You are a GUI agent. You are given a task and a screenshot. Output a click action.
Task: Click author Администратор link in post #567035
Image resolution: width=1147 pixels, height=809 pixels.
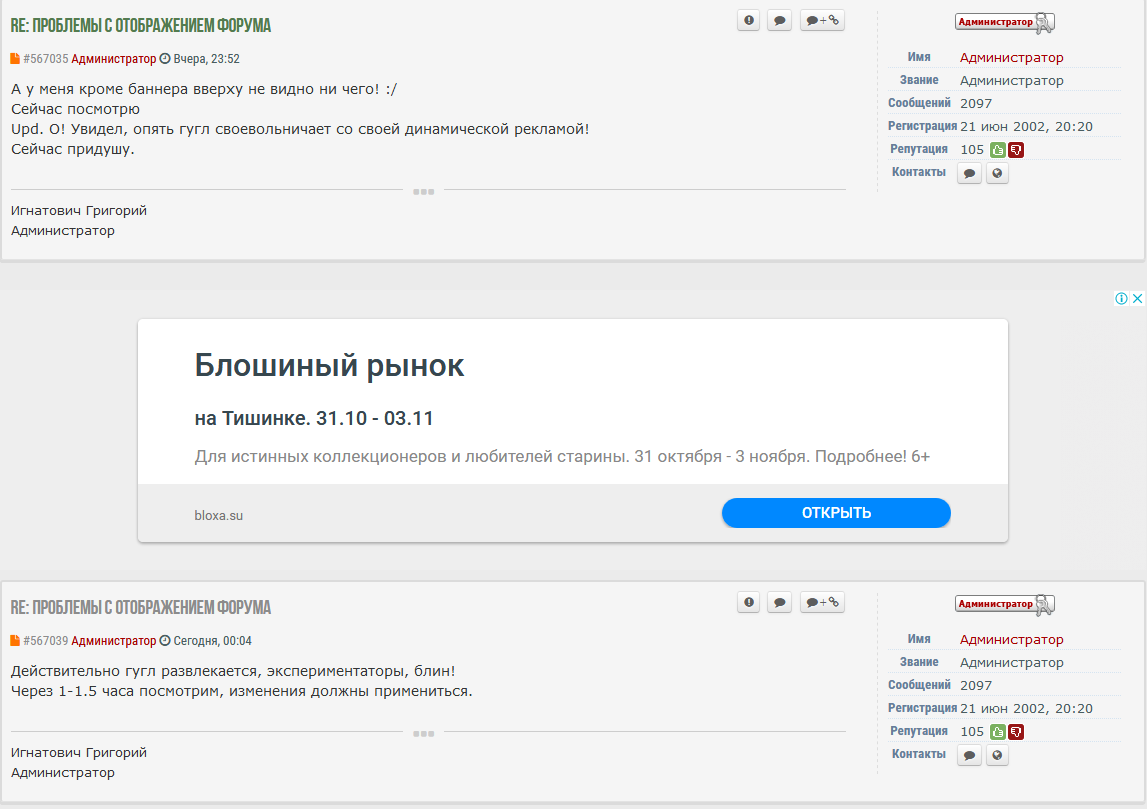[113, 59]
